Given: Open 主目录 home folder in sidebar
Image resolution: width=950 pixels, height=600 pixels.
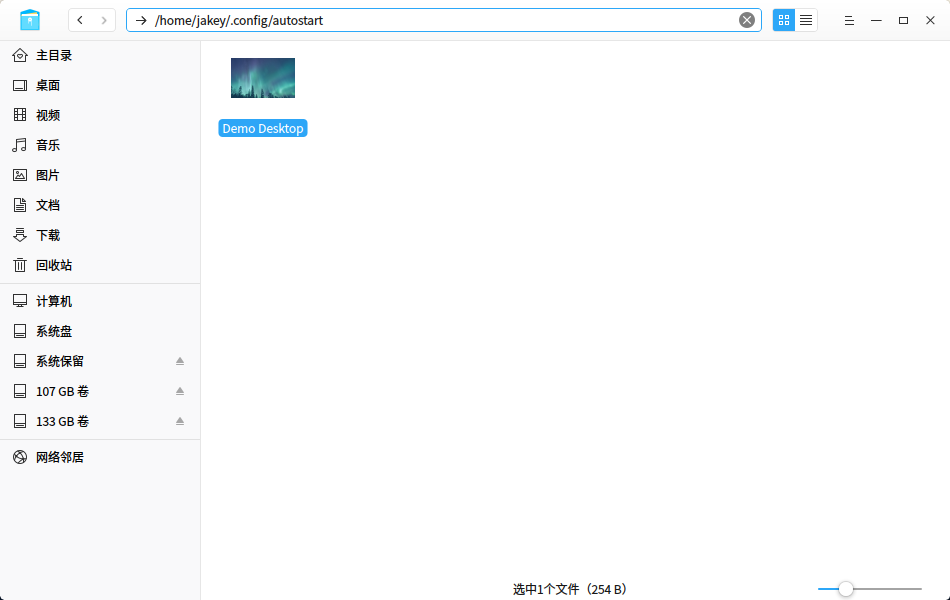Looking at the screenshot, I should pyautogui.click(x=100, y=55).
